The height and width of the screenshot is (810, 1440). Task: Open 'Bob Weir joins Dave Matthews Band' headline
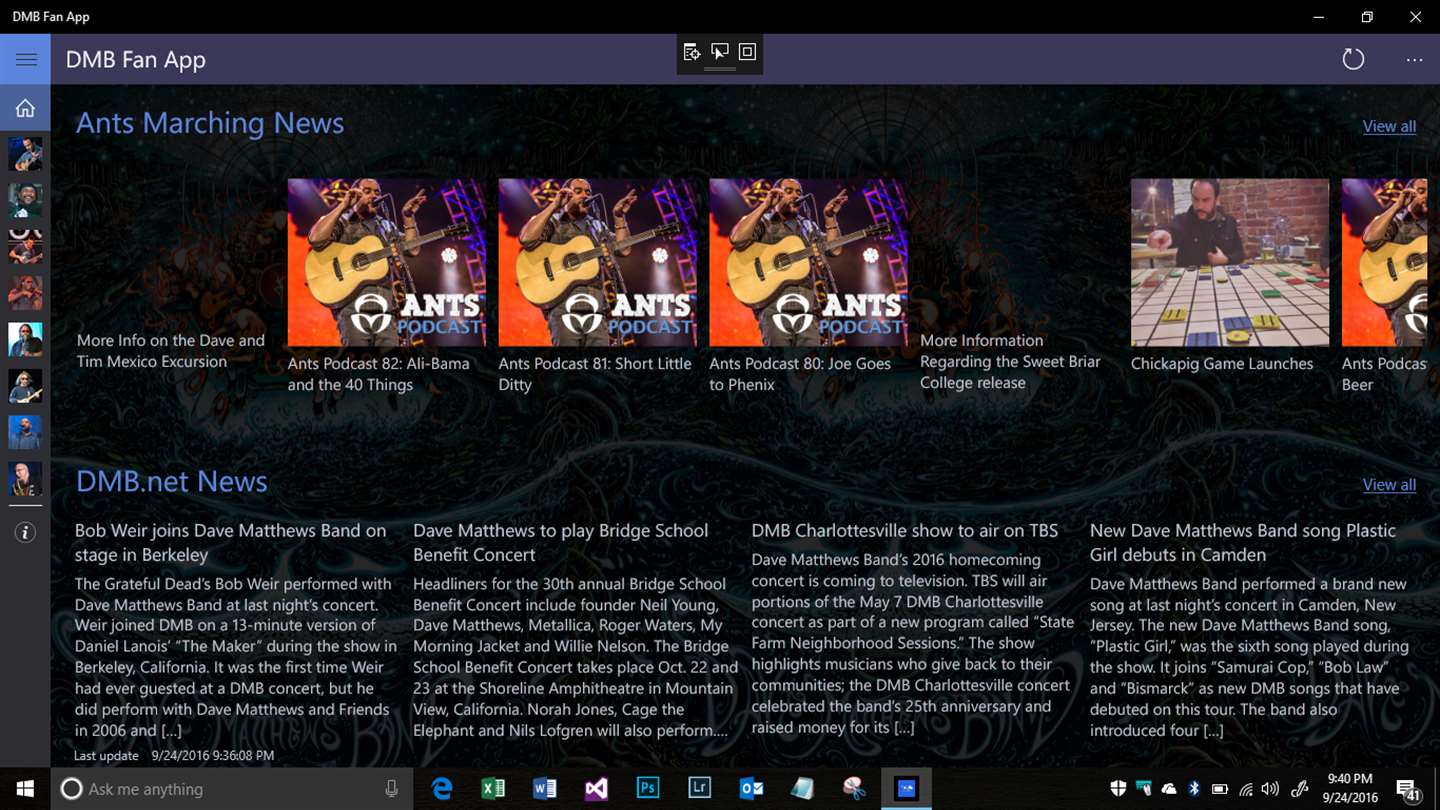[x=230, y=543]
